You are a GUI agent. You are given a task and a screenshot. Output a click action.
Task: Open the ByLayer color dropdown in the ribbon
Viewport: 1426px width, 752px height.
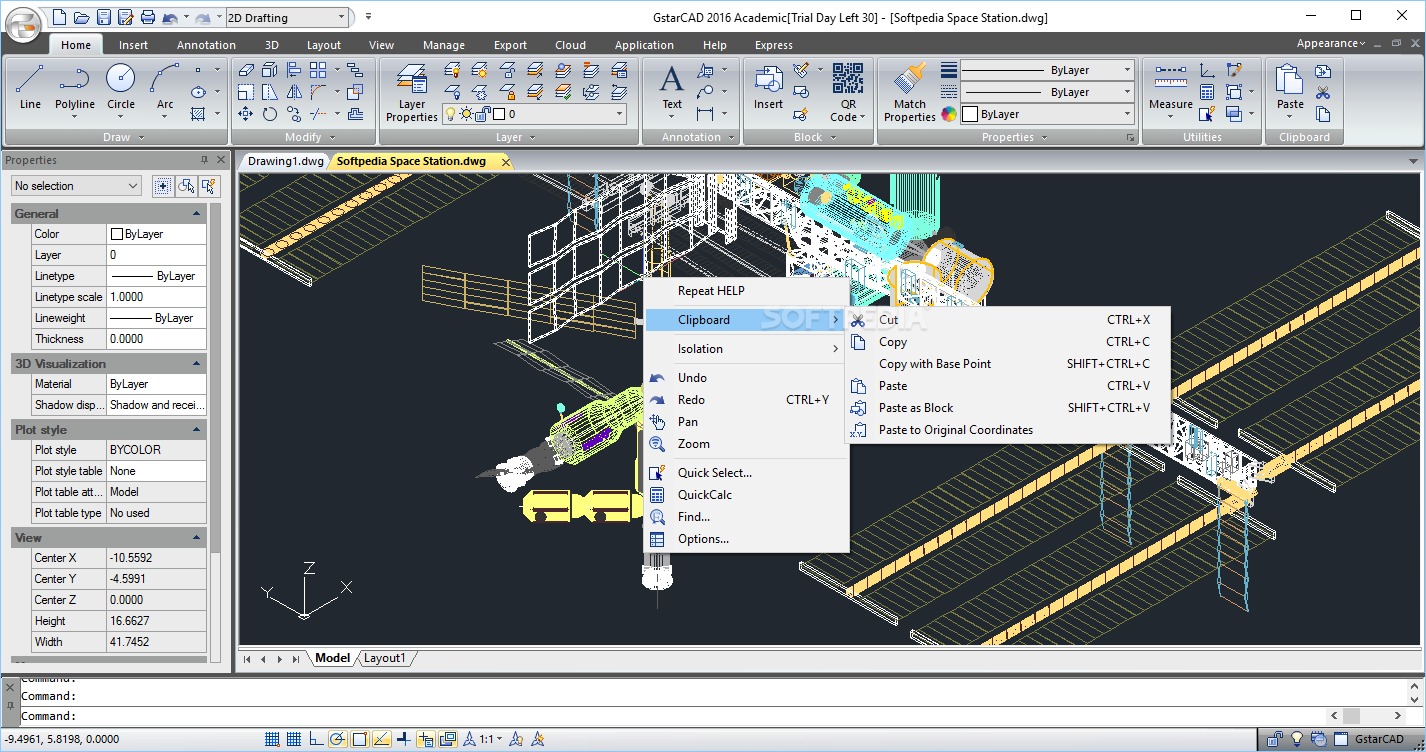click(x=1047, y=114)
